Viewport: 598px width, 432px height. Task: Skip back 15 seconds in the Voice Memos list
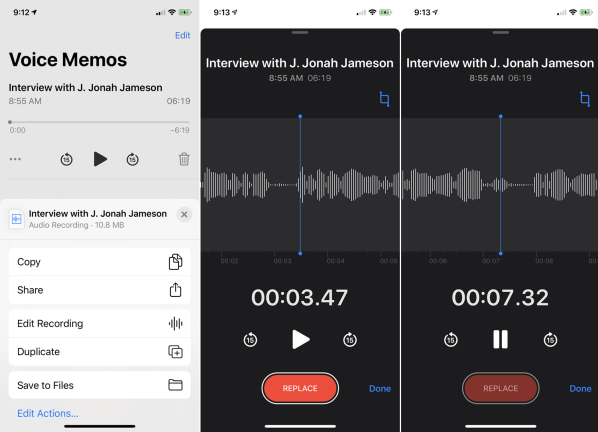66,159
